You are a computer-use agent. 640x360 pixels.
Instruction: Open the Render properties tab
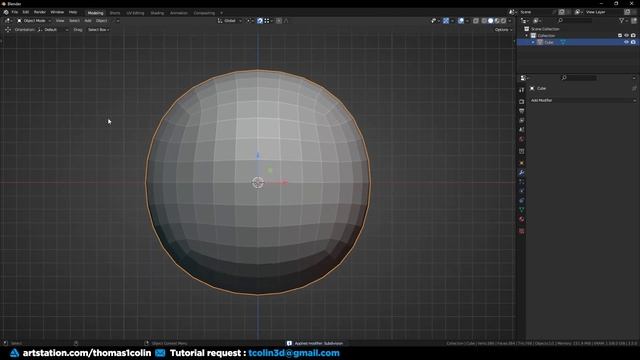522,101
